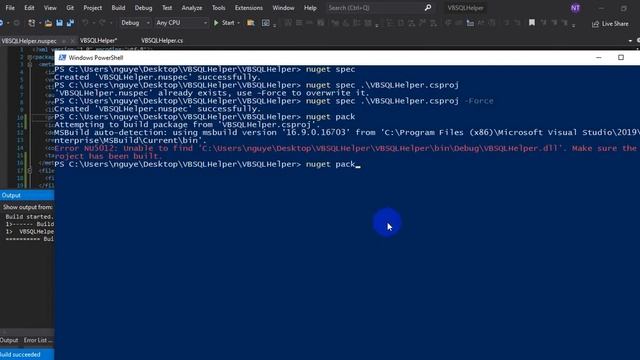The width and height of the screenshot is (640, 360).
Task: Pin the VBSQLHelper.nuspec tab
Action: click(x=64, y=41)
